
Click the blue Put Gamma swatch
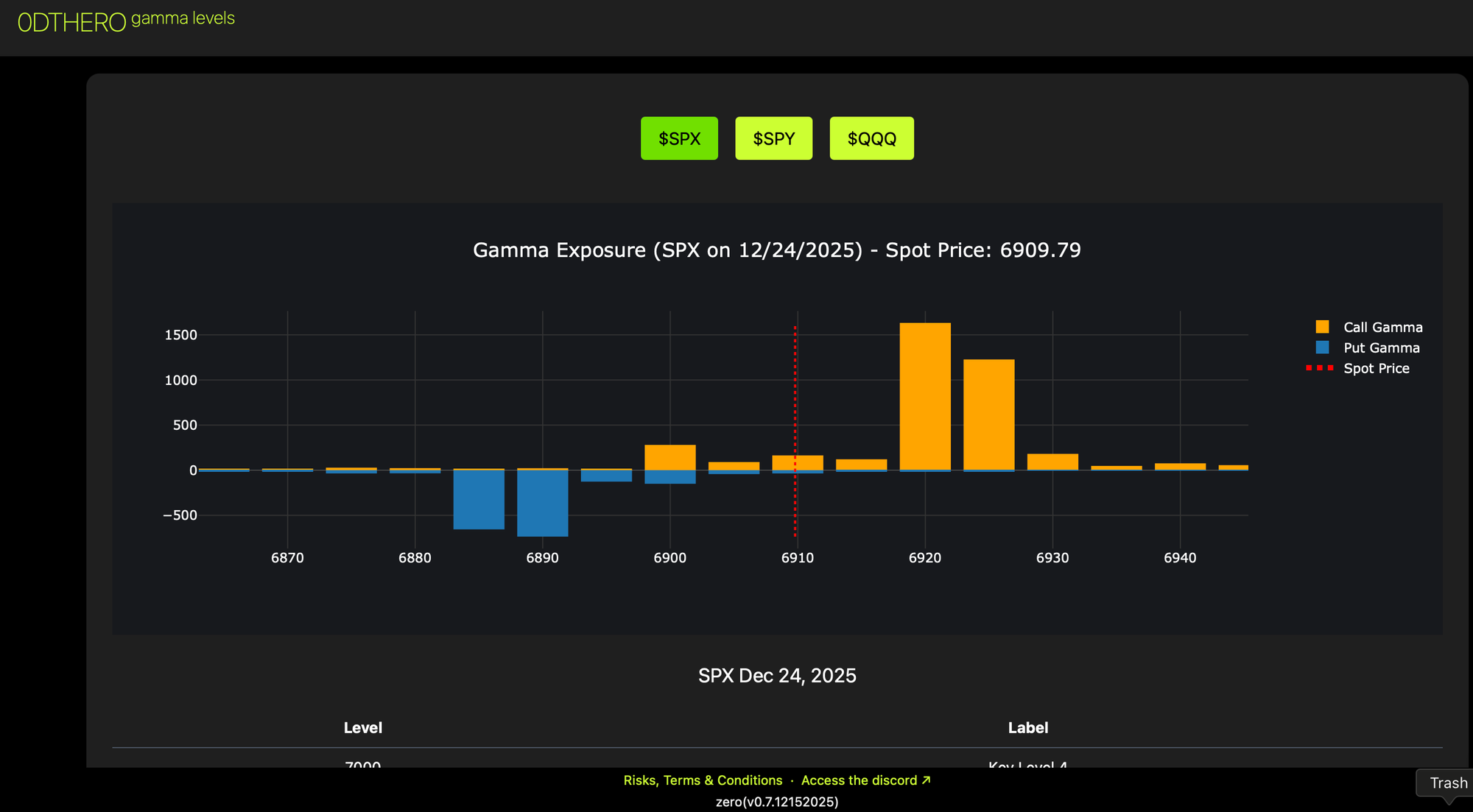1322,347
